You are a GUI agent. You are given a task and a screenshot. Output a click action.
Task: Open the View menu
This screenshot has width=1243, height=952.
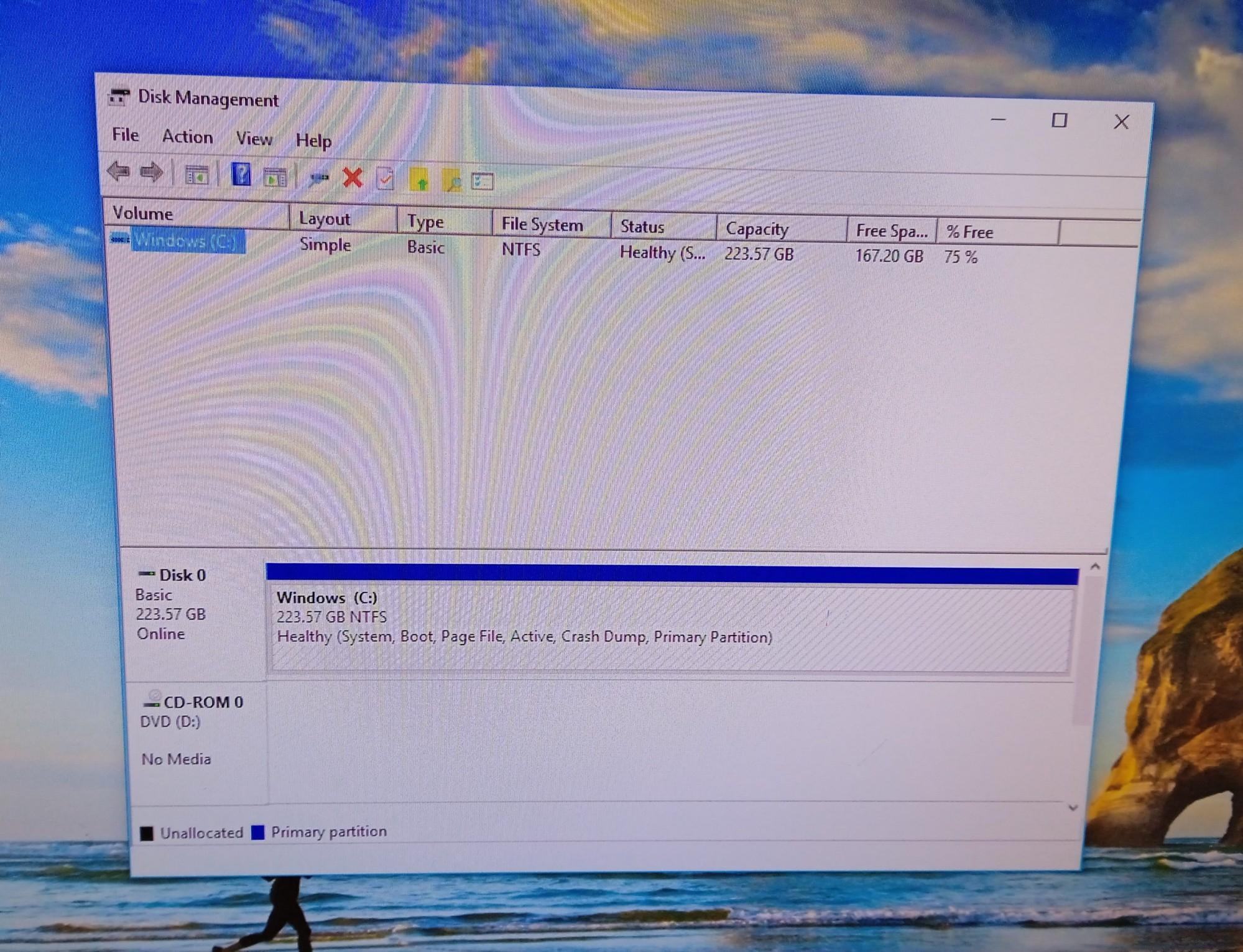click(x=254, y=139)
